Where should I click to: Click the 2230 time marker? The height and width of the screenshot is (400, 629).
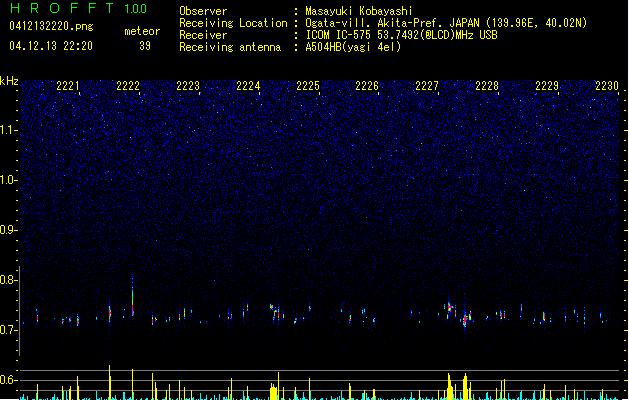[x=607, y=86]
